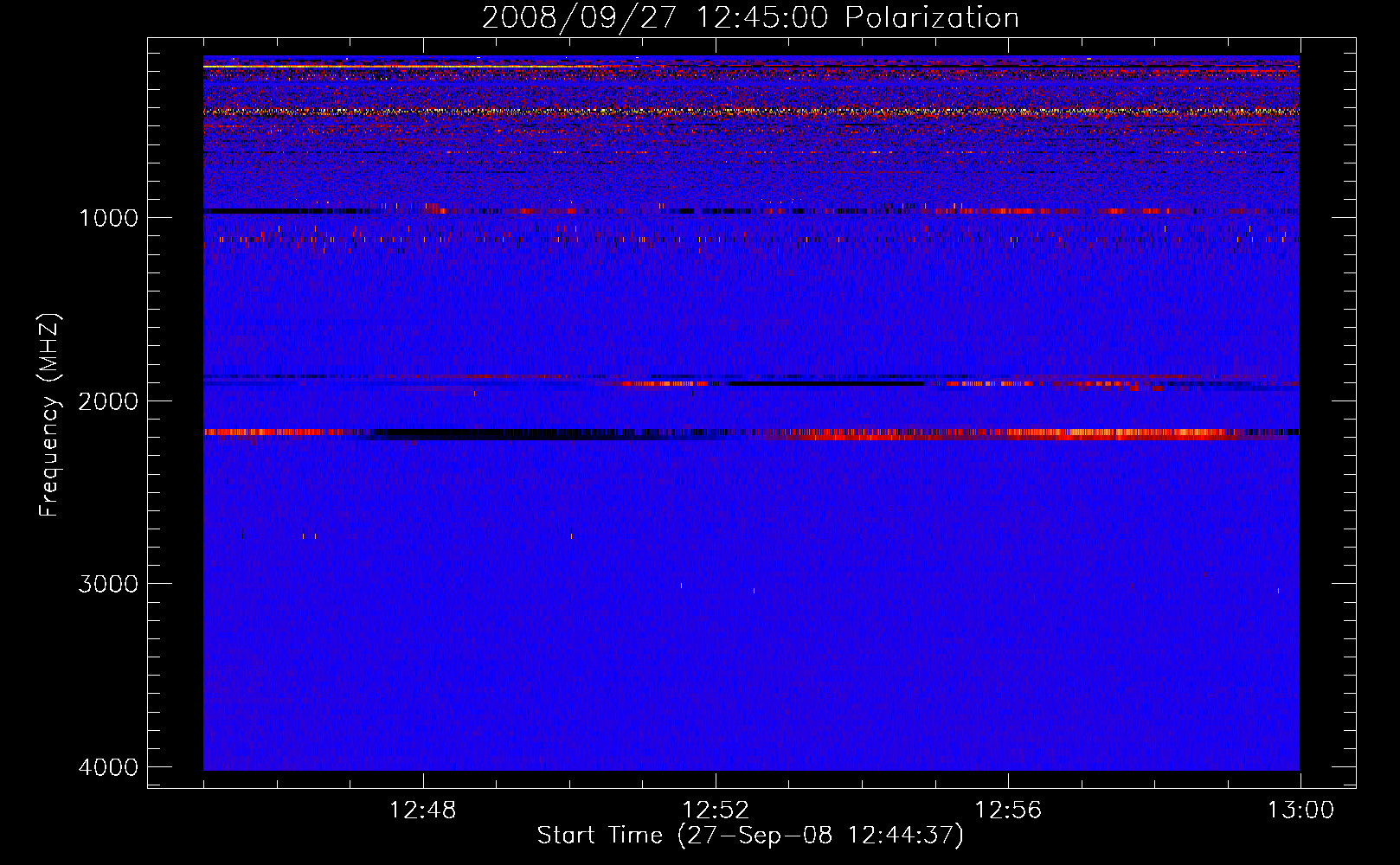
Task: Click the 12:48 time tick label
Action: 423,811
